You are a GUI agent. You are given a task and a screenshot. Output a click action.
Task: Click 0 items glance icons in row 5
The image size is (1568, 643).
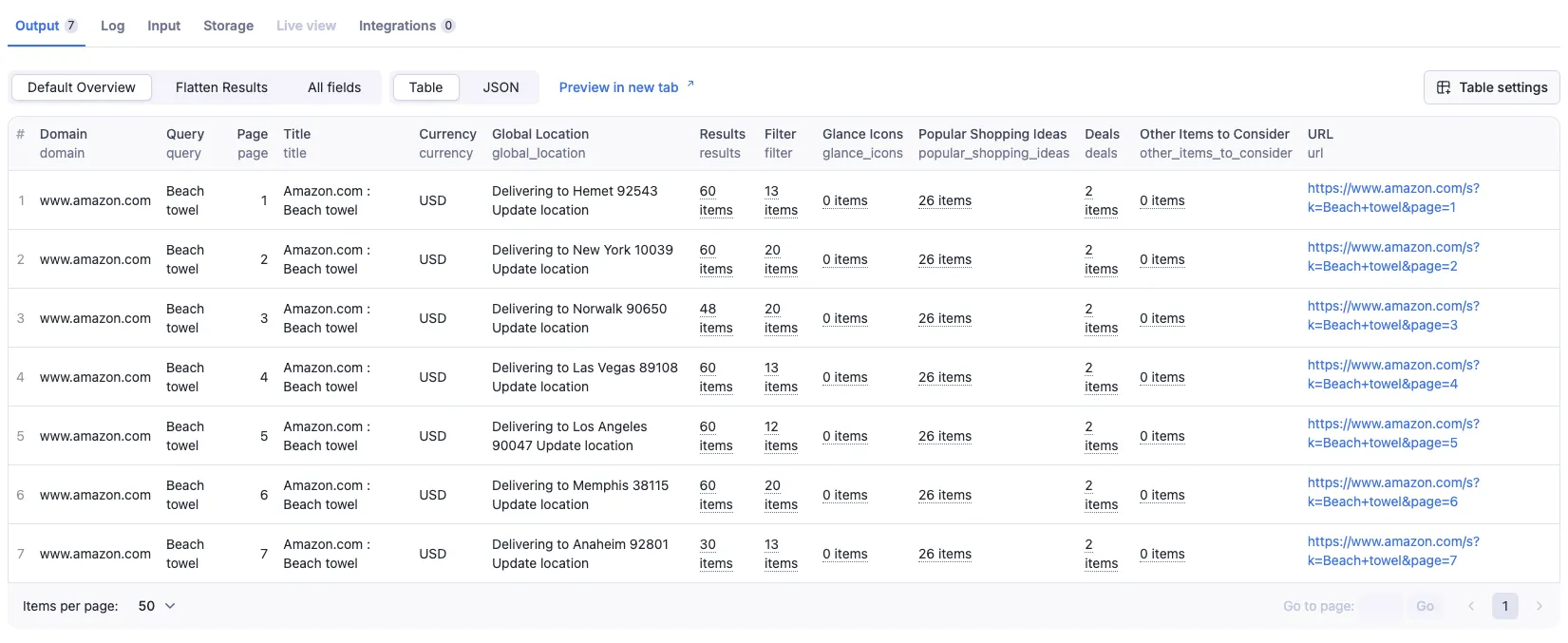(845, 436)
